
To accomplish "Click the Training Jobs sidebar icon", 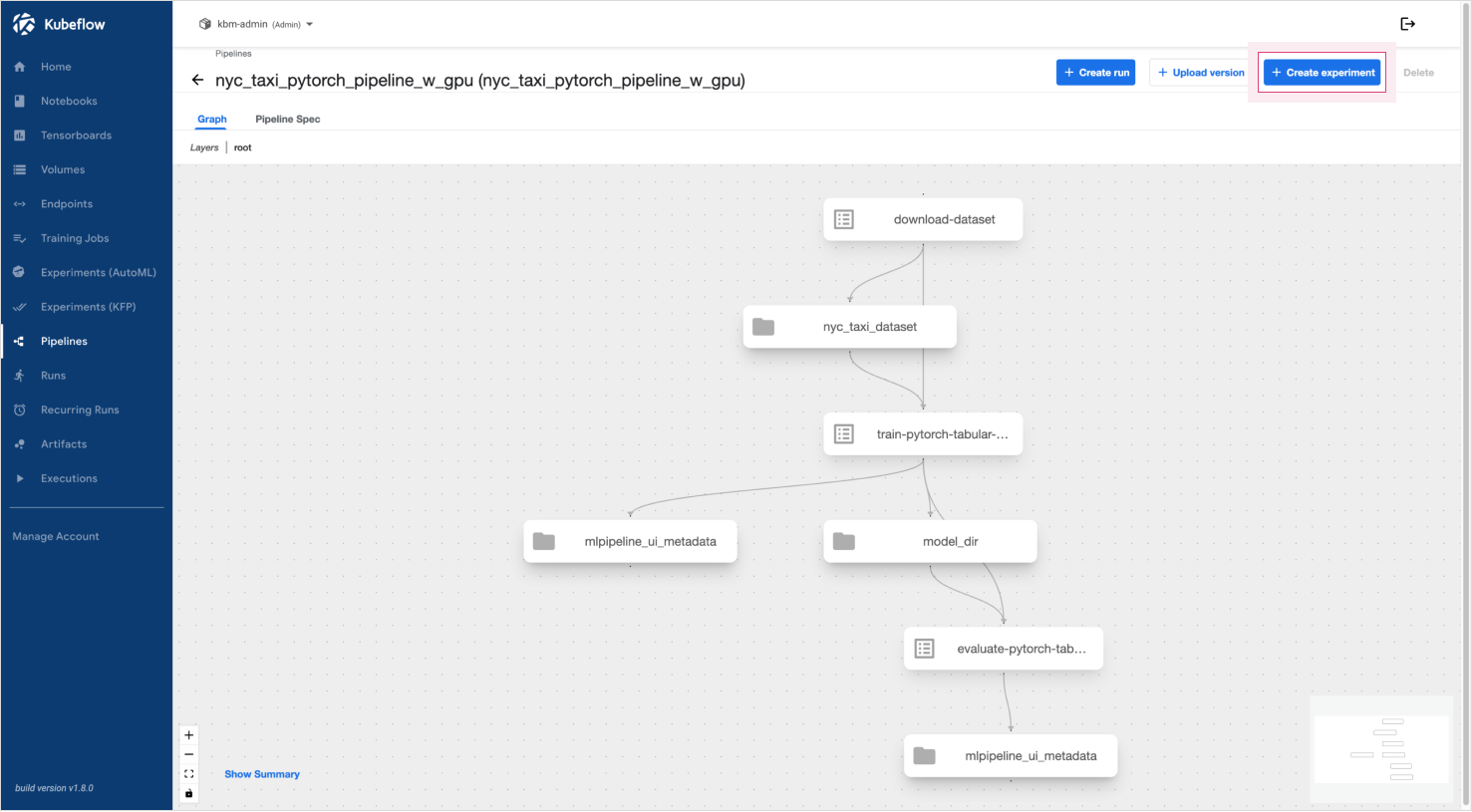I will (x=19, y=238).
